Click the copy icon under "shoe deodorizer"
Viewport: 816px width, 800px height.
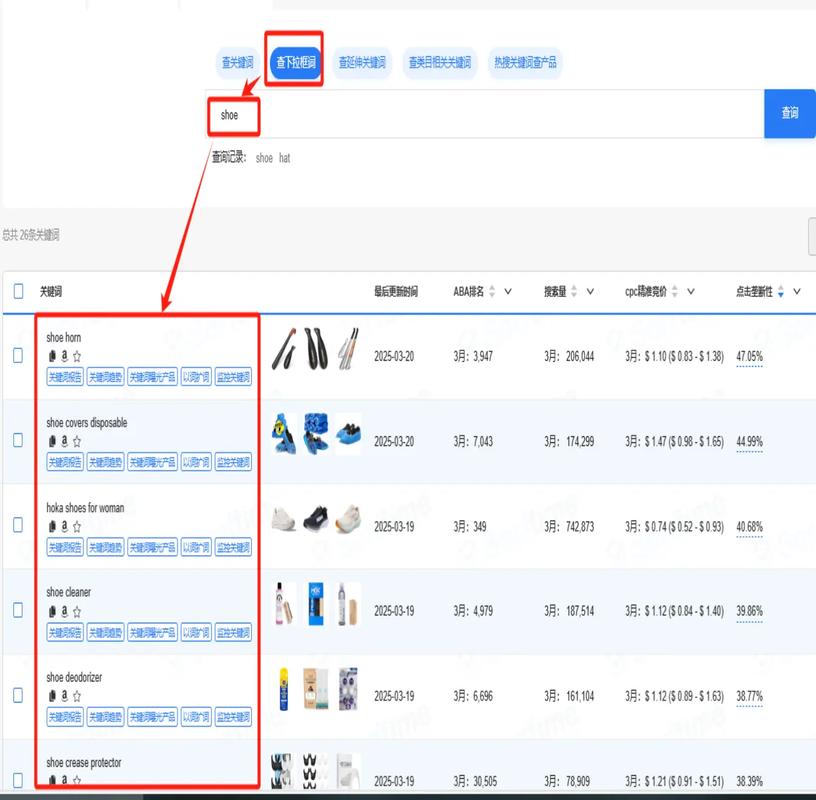(52, 695)
